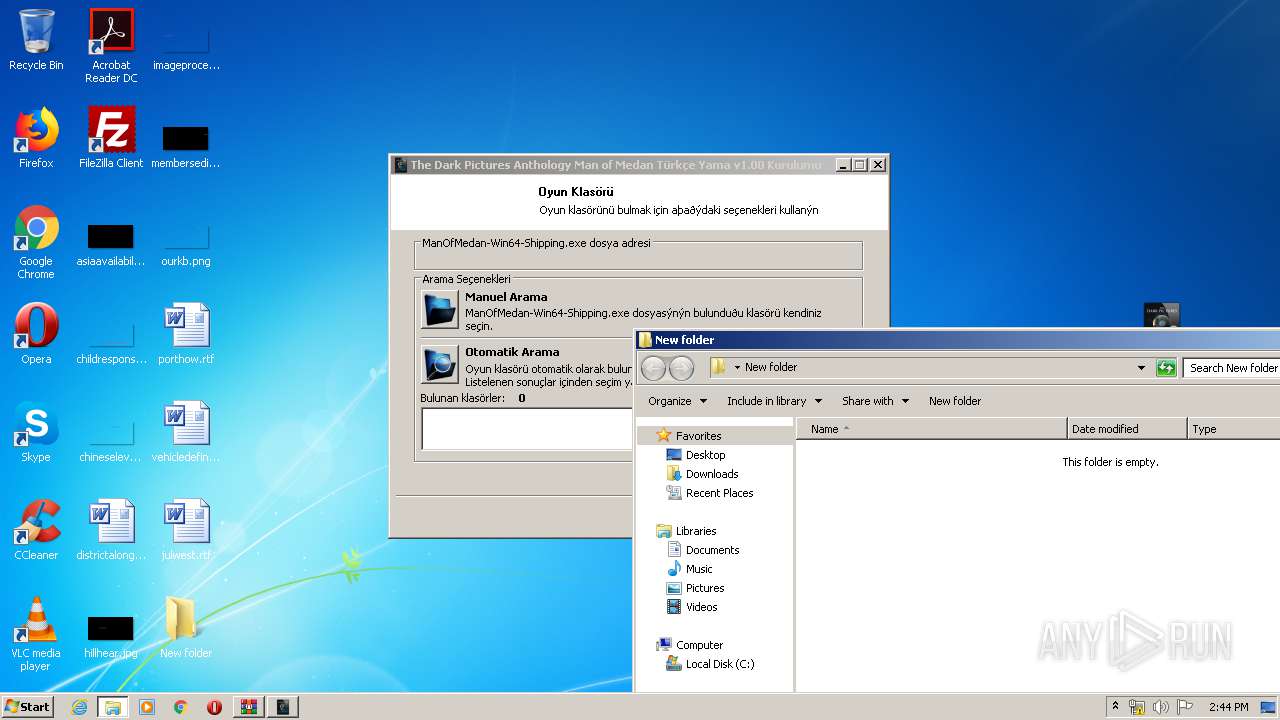Open the Acrobat Reader DC shortcut
The width and height of the screenshot is (1280, 720).
111,46
